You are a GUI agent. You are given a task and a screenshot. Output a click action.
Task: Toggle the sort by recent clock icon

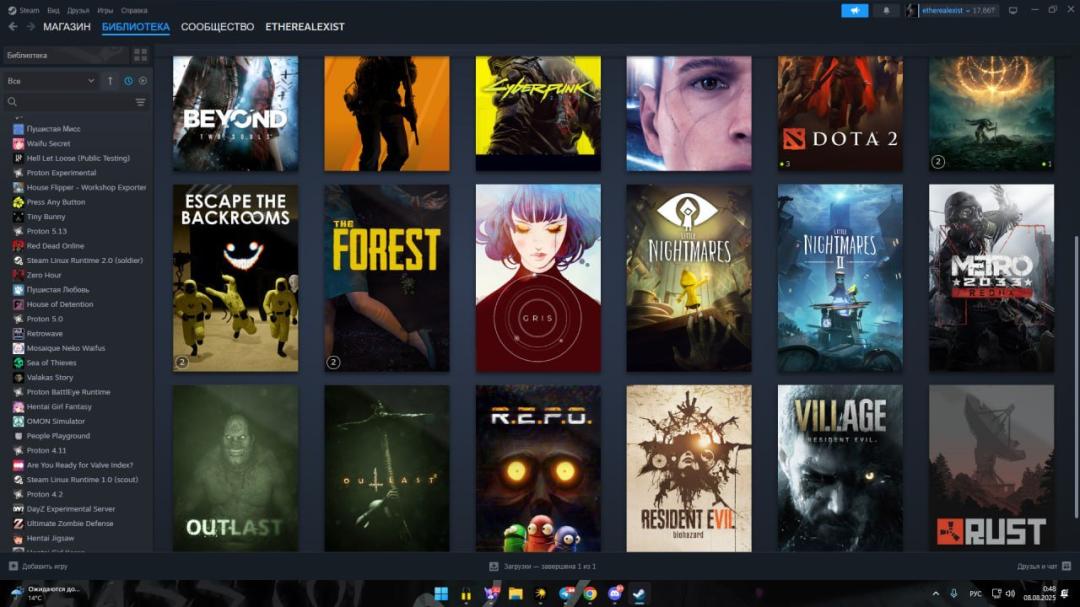click(x=128, y=81)
